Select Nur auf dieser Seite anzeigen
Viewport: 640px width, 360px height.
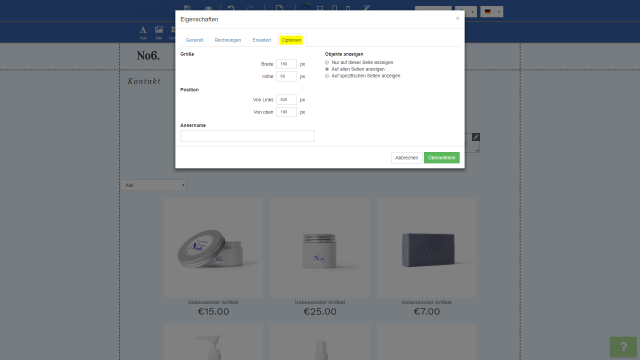(327, 62)
